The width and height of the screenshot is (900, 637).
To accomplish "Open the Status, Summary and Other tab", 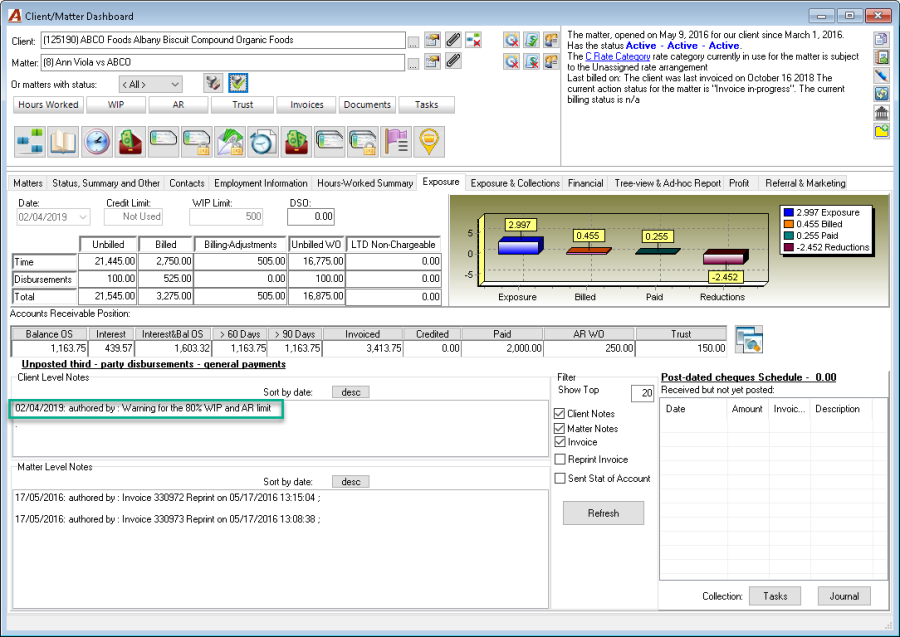I will point(106,183).
